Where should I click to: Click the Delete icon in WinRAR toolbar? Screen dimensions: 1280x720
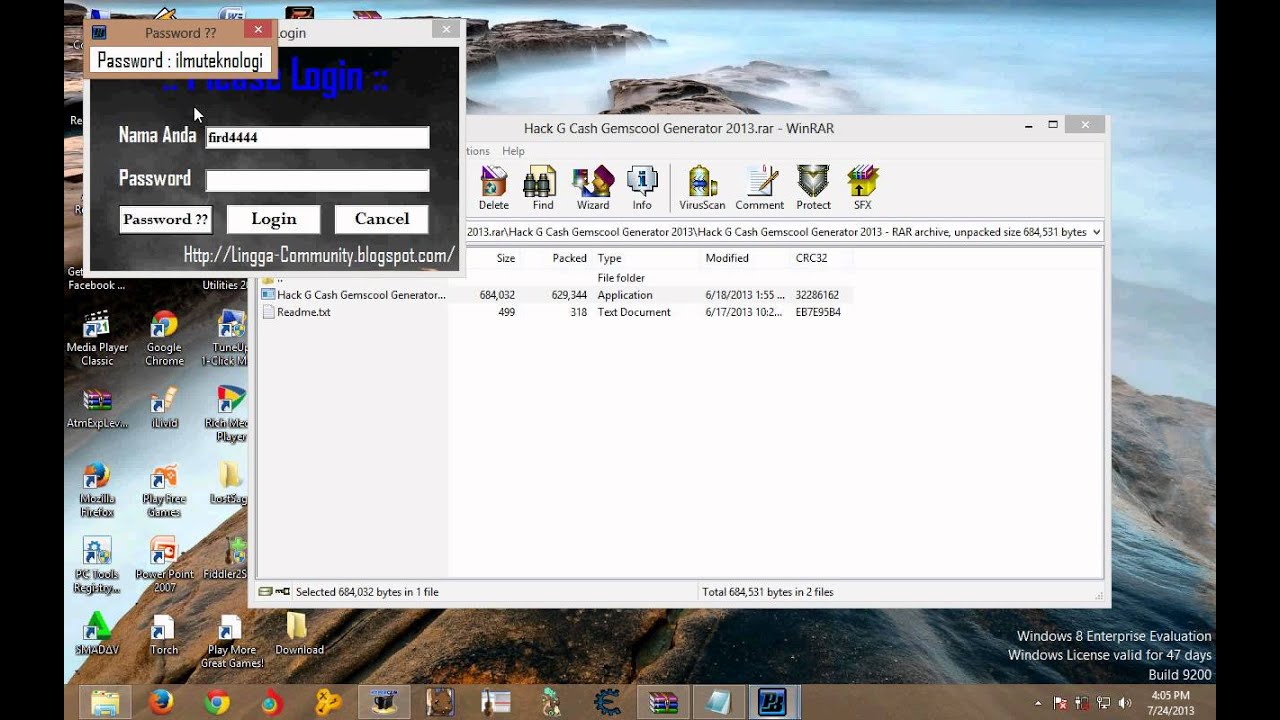pos(493,188)
